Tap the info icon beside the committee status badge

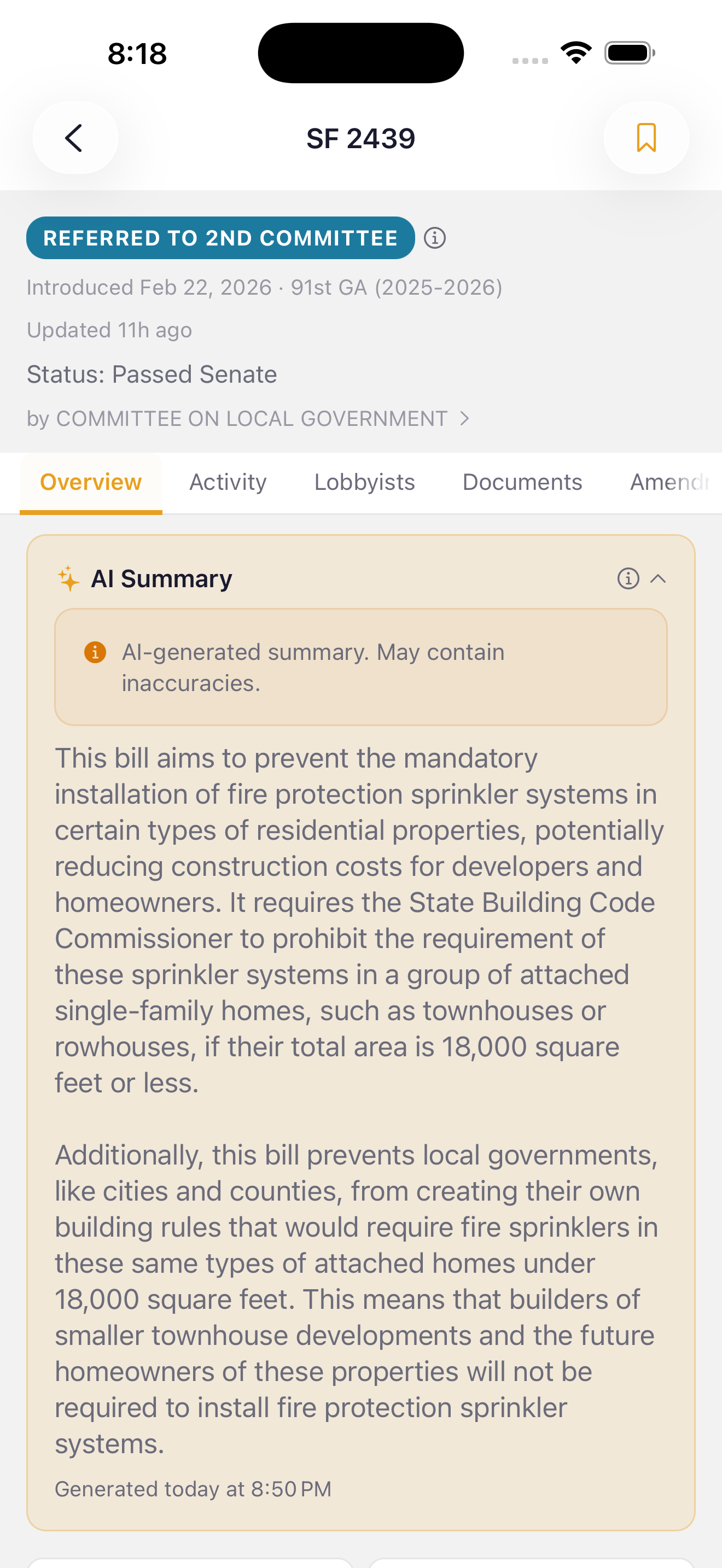(436, 238)
